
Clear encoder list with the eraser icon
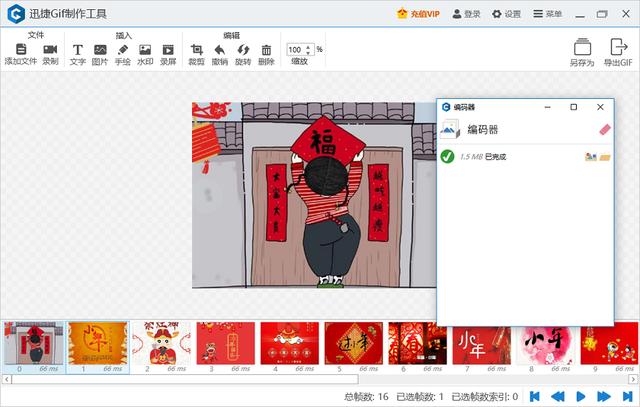tap(603, 129)
